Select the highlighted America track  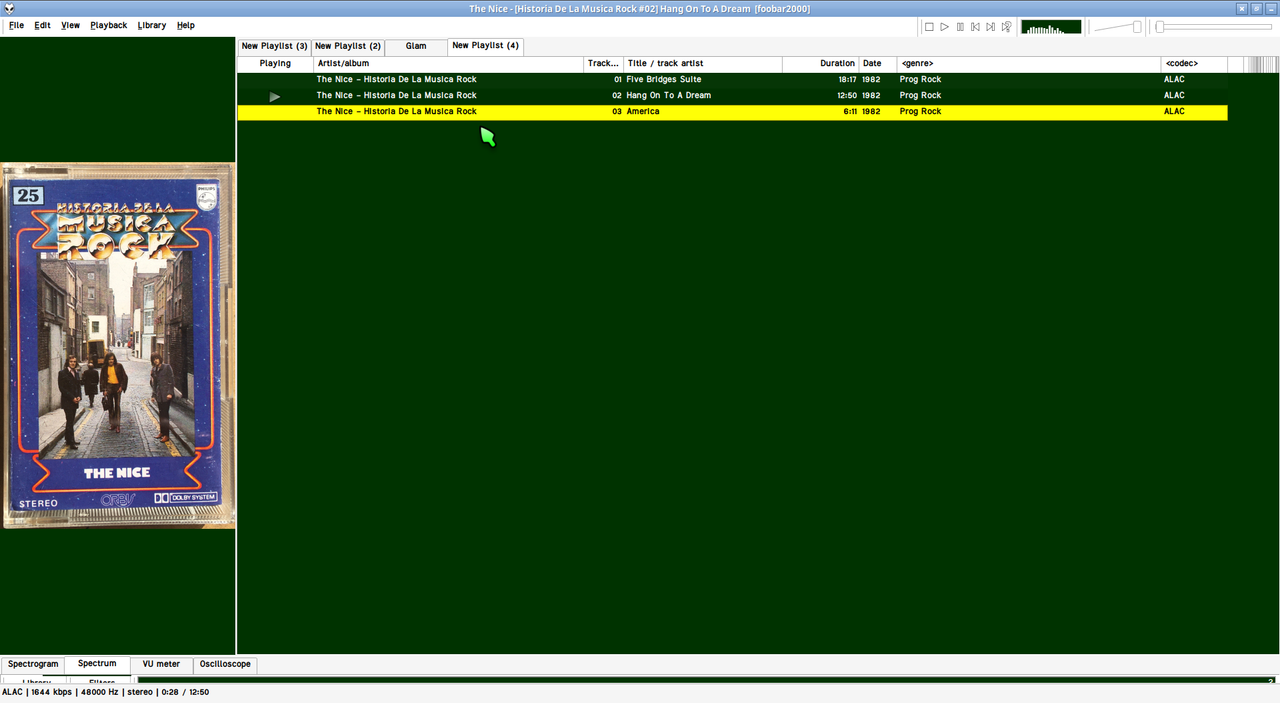[732, 112]
